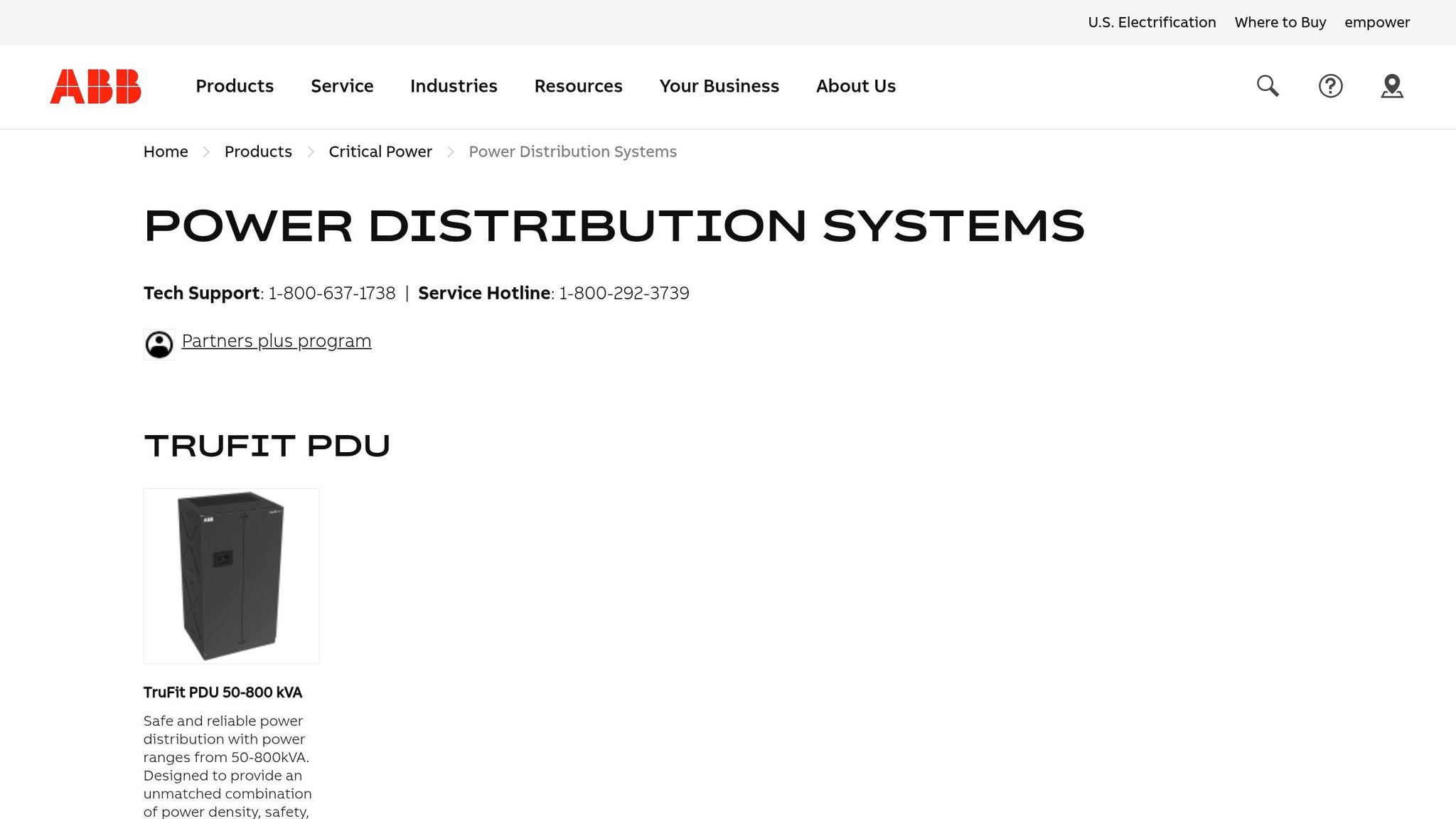The height and width of the screenshot is (819, 1456).
Task: Click the location map pin icon
Action: coord(1392,86)
